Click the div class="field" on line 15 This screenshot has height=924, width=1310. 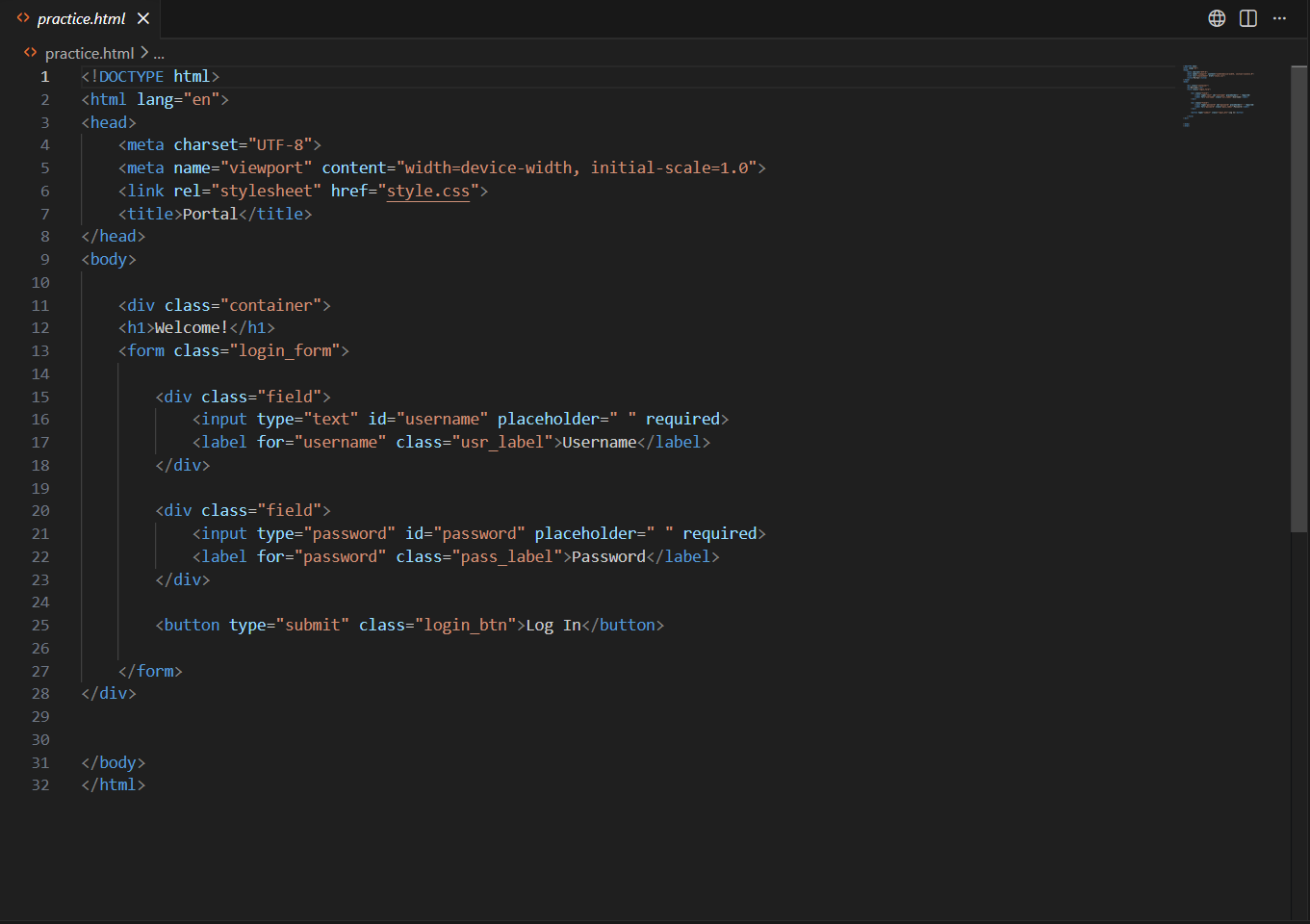(243, 397)
